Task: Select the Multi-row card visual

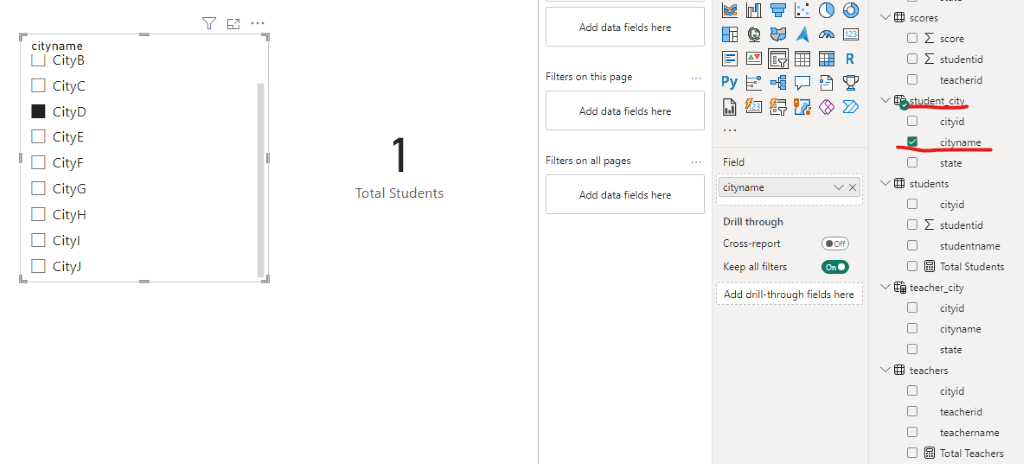Action: (730, 59)
